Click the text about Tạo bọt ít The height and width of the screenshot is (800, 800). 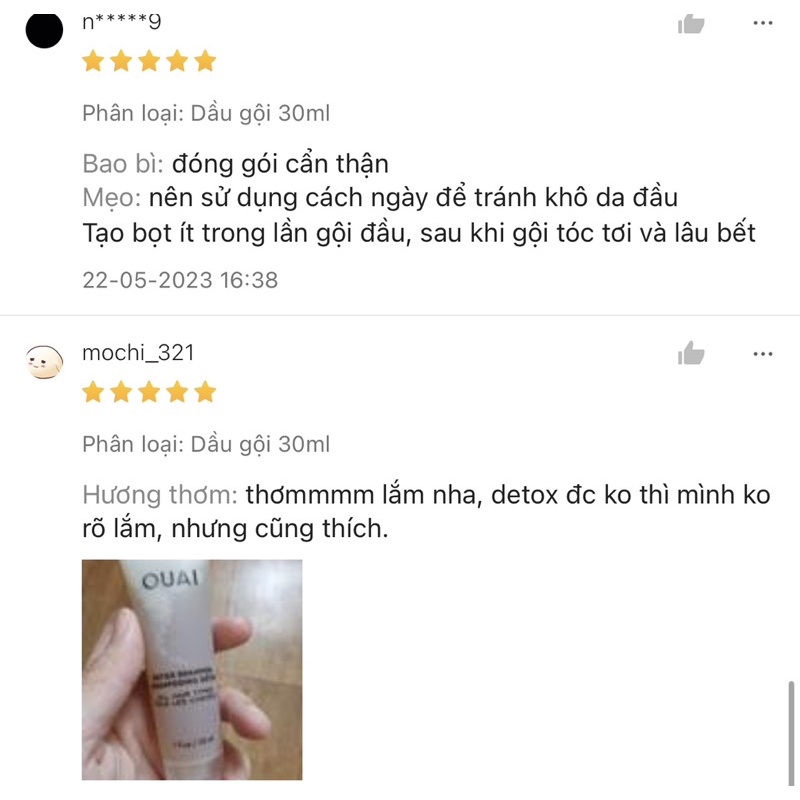pyautogui.click(x=418, y=233)
